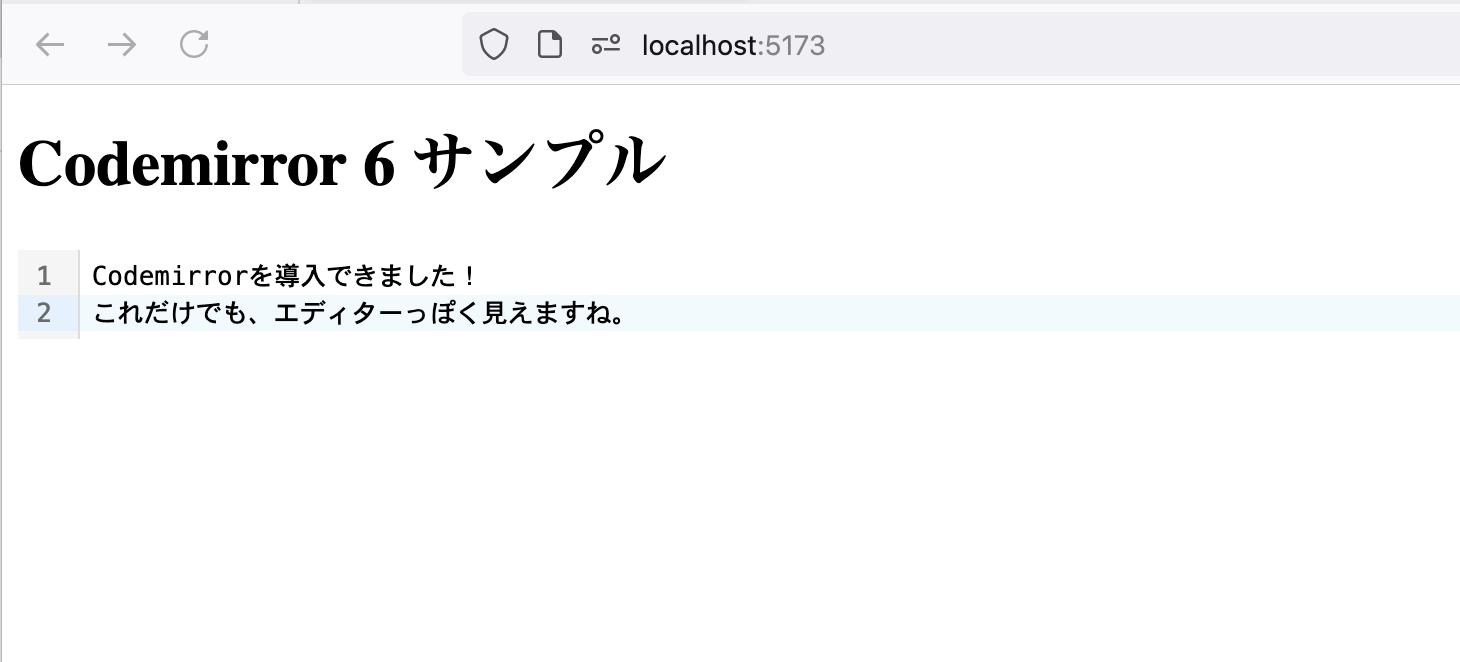1460x662 pixels.
Task: Click the reload page icon
Action: [194, 44]
